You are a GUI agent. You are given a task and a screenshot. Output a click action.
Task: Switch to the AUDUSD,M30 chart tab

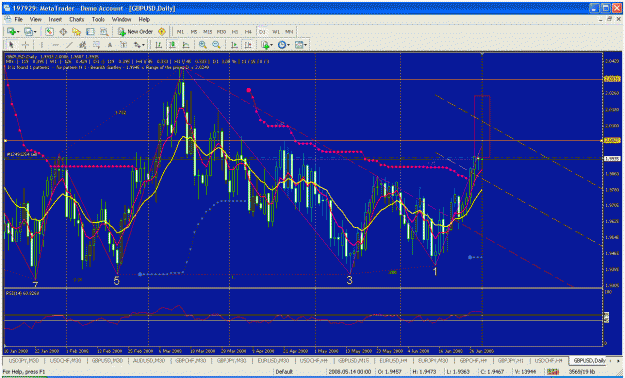149,360
